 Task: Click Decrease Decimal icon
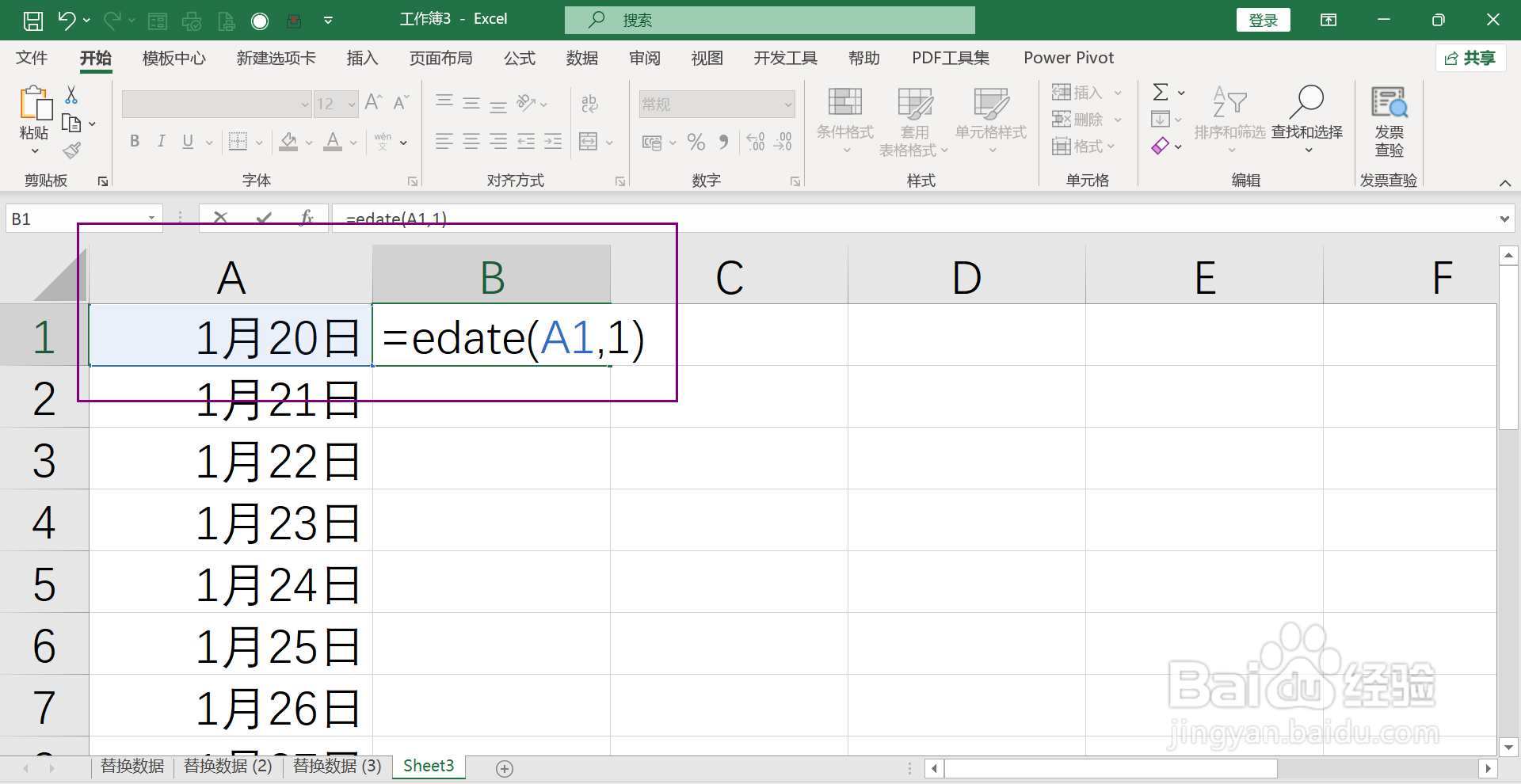click(783, 142)
